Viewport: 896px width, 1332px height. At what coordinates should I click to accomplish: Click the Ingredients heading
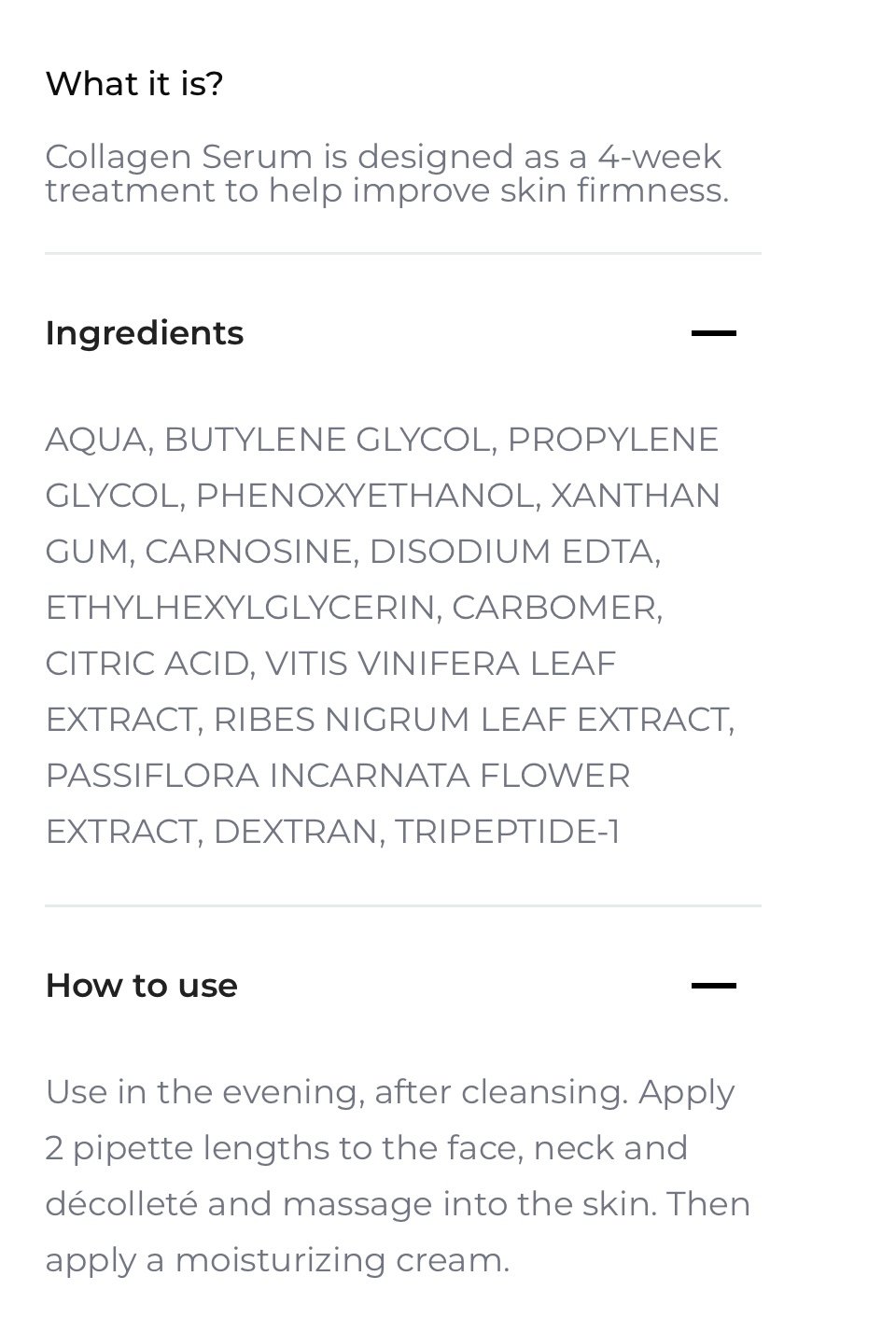(145, 333)
